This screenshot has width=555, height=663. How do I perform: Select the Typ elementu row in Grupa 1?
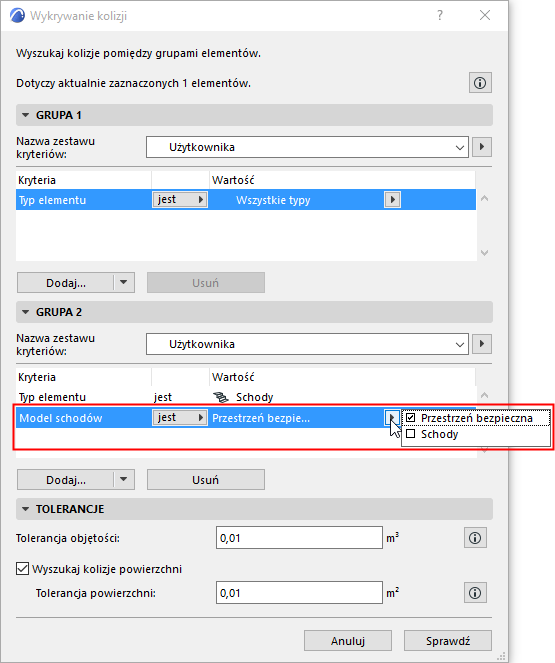coord(246,199)
